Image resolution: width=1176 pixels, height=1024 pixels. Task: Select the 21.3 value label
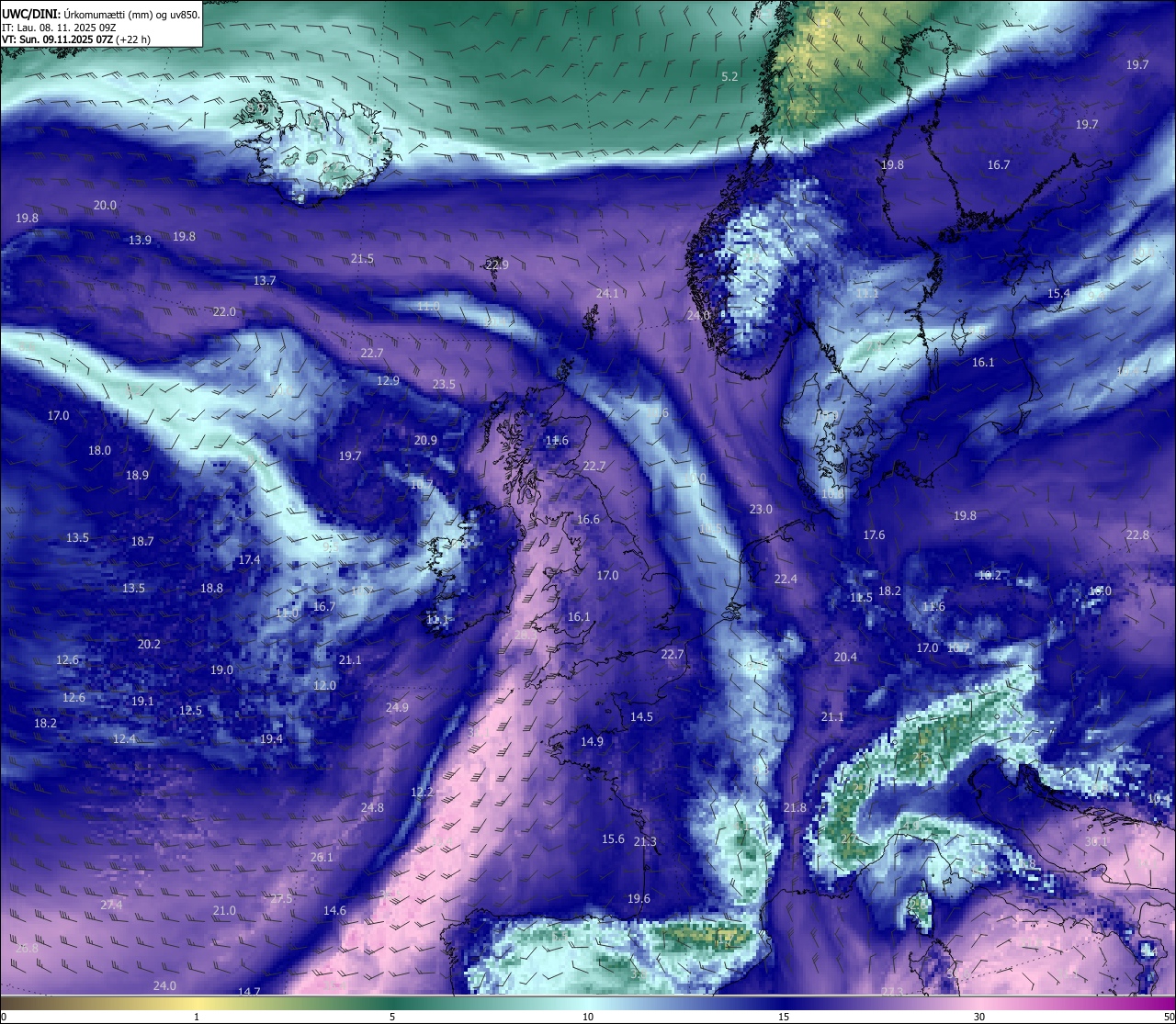pos(645,842)
